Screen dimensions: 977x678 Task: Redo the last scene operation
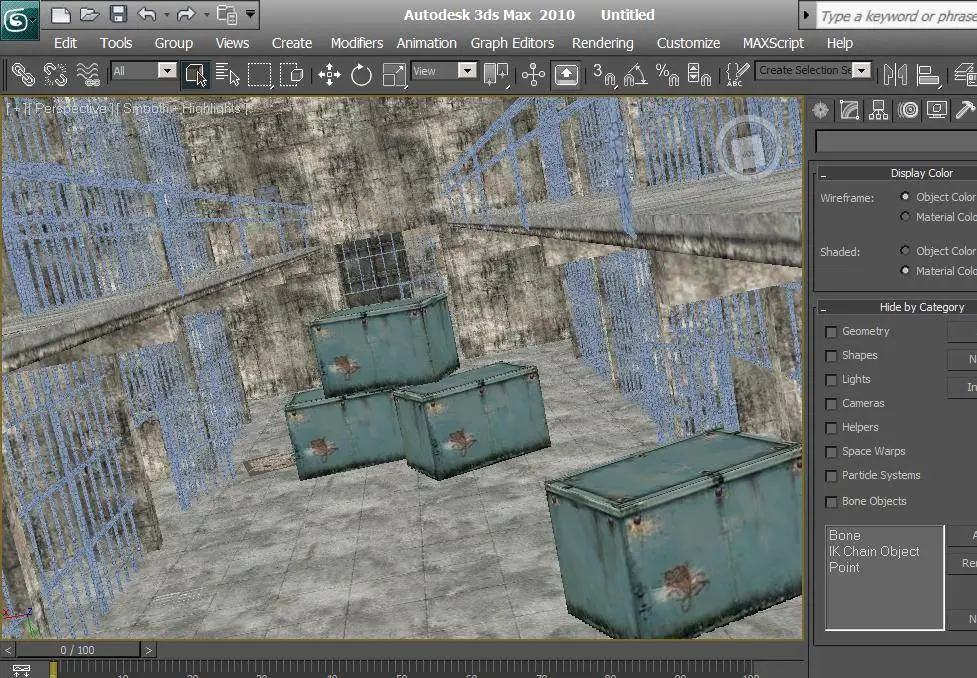[186, 14]
